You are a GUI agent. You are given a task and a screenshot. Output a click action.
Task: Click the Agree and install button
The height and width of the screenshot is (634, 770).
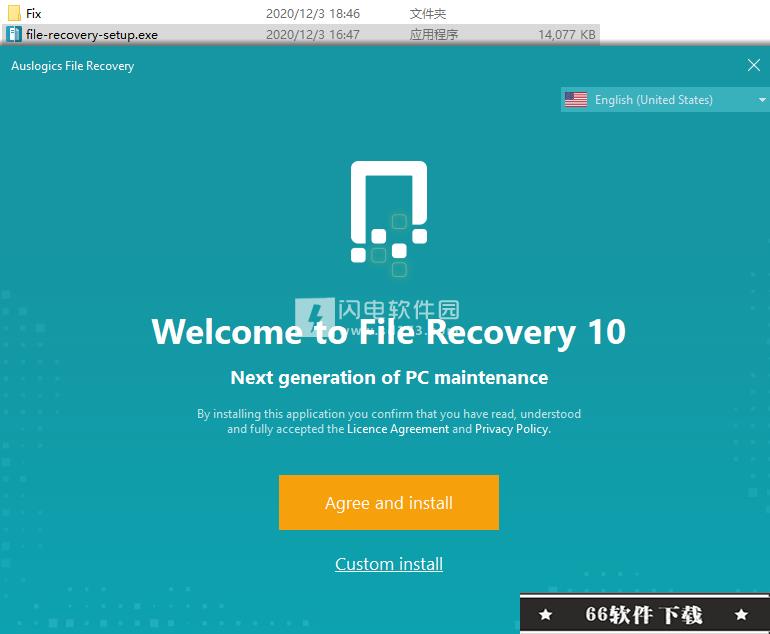(x=388, y=502)
